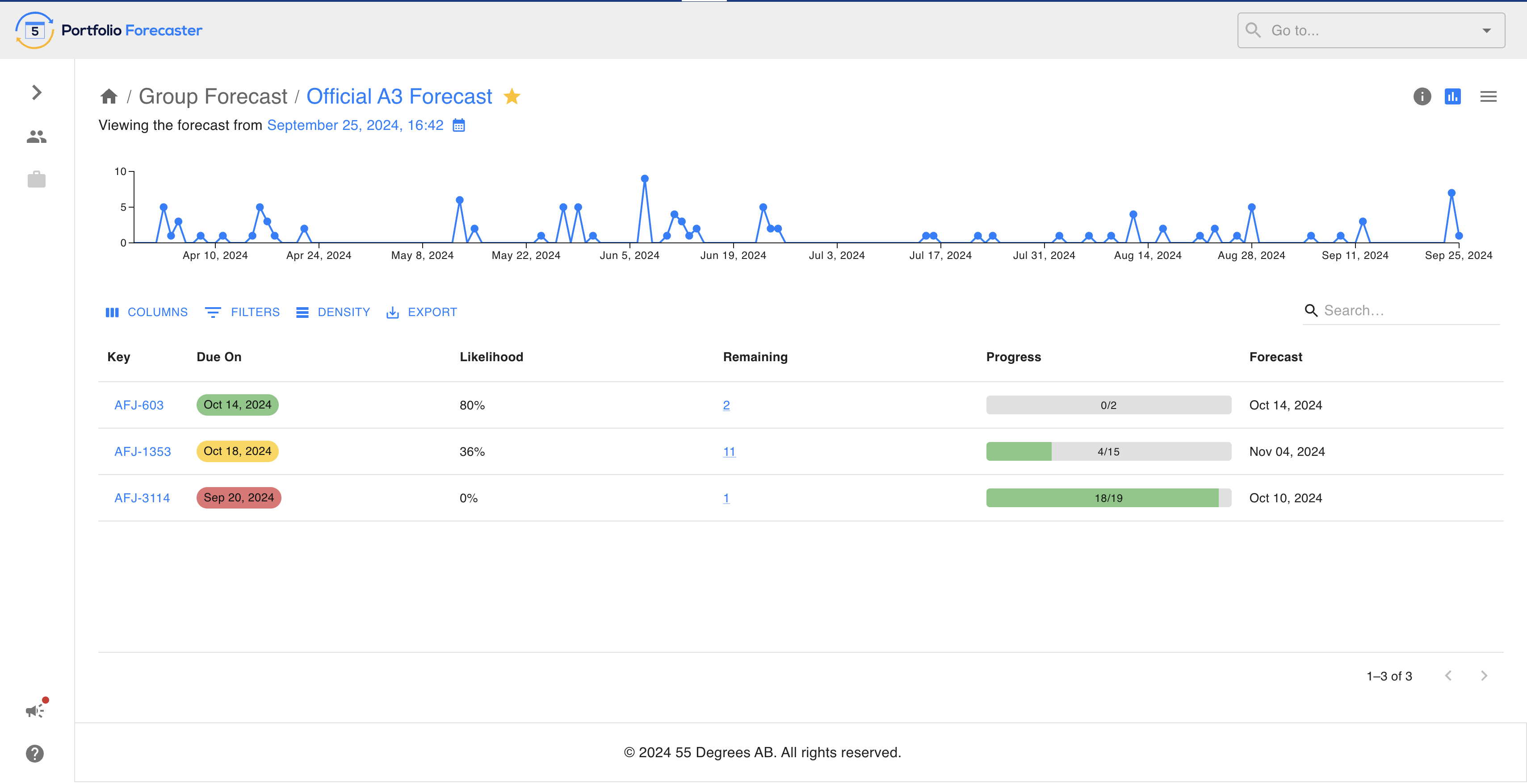Screen dimensions: 1527x784
Task: Click the Group Forecast breadcrumb
Action: [213, 96]
